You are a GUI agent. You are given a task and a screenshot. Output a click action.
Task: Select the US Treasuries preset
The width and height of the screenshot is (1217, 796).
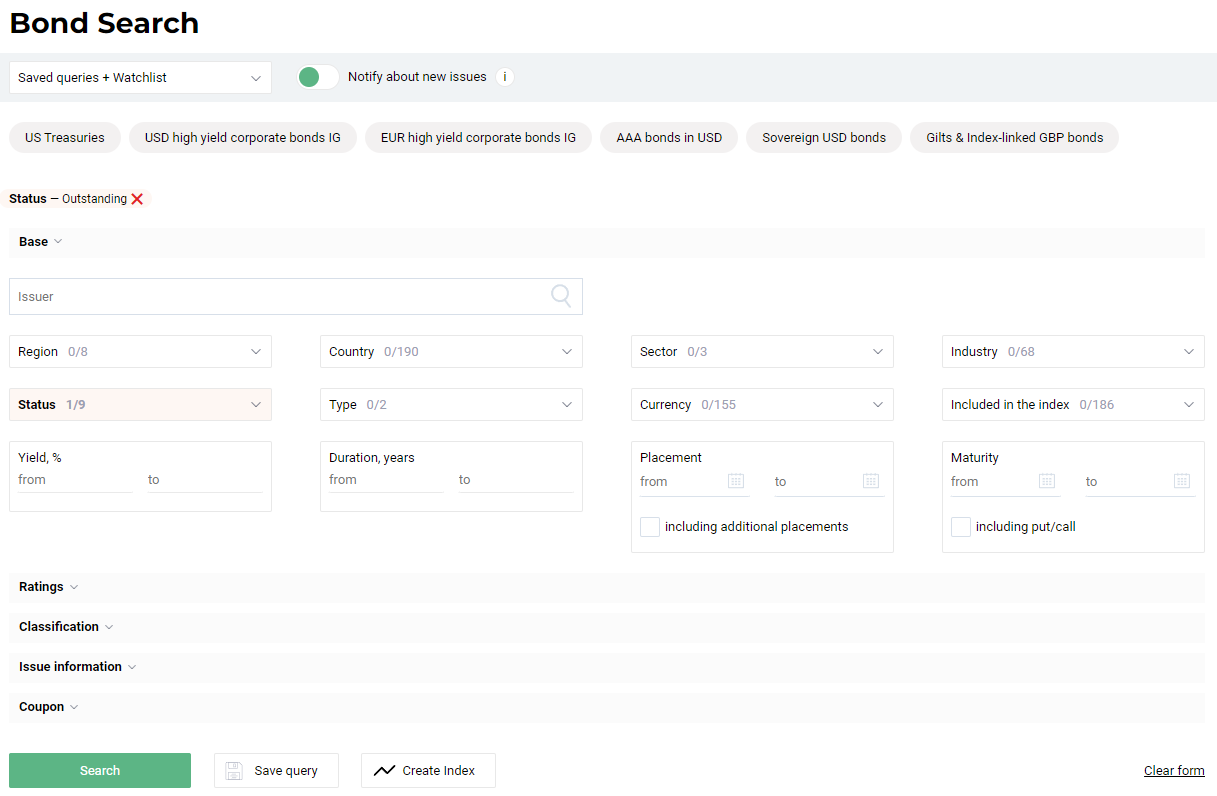point(64,137)
